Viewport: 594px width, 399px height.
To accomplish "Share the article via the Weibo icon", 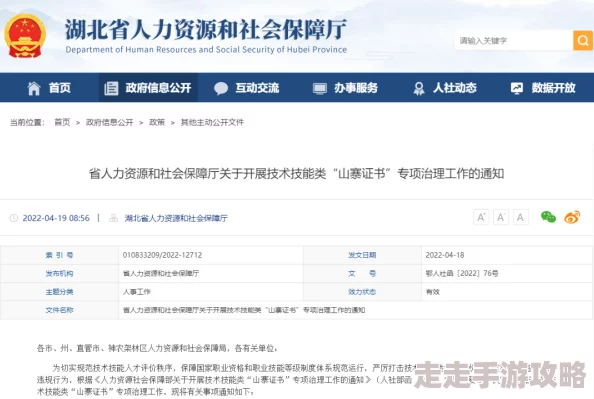I will click(572, 217).
